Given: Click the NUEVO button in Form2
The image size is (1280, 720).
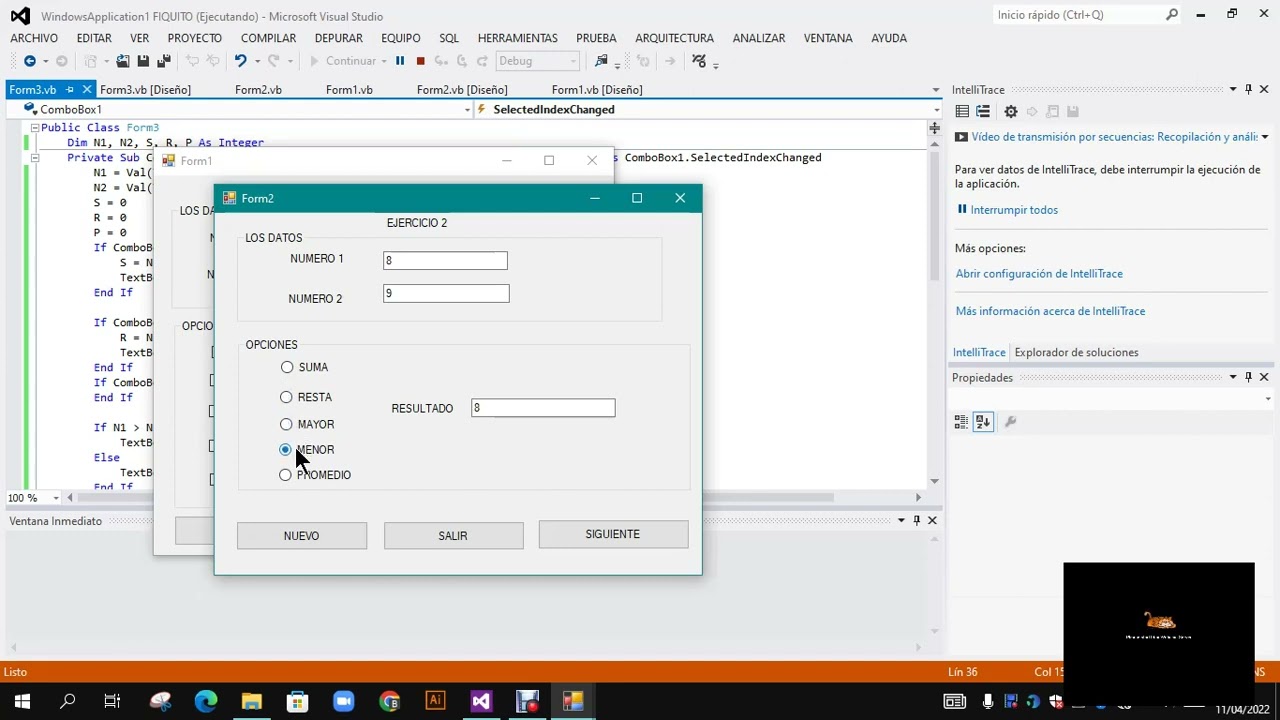Looking at the screenshot, I should tap(301, 536).
